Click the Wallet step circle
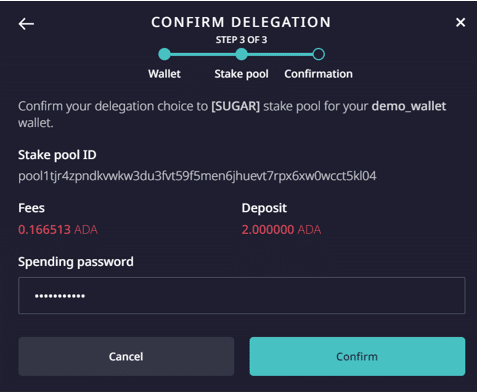The image size is (477, 392). click(164, 54)
